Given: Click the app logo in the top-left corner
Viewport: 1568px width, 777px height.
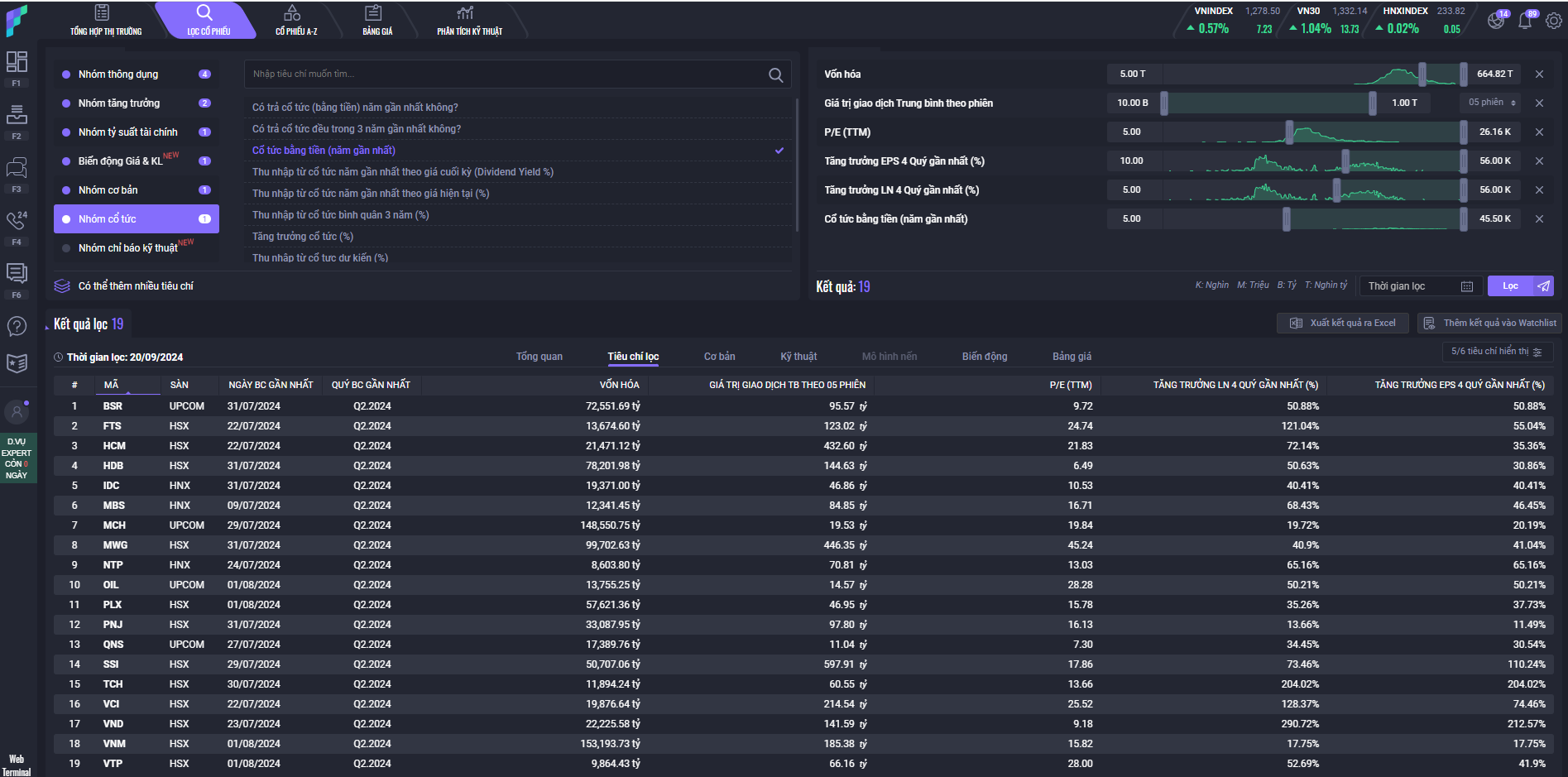Looking at the screenshot, I should (17, 20).
